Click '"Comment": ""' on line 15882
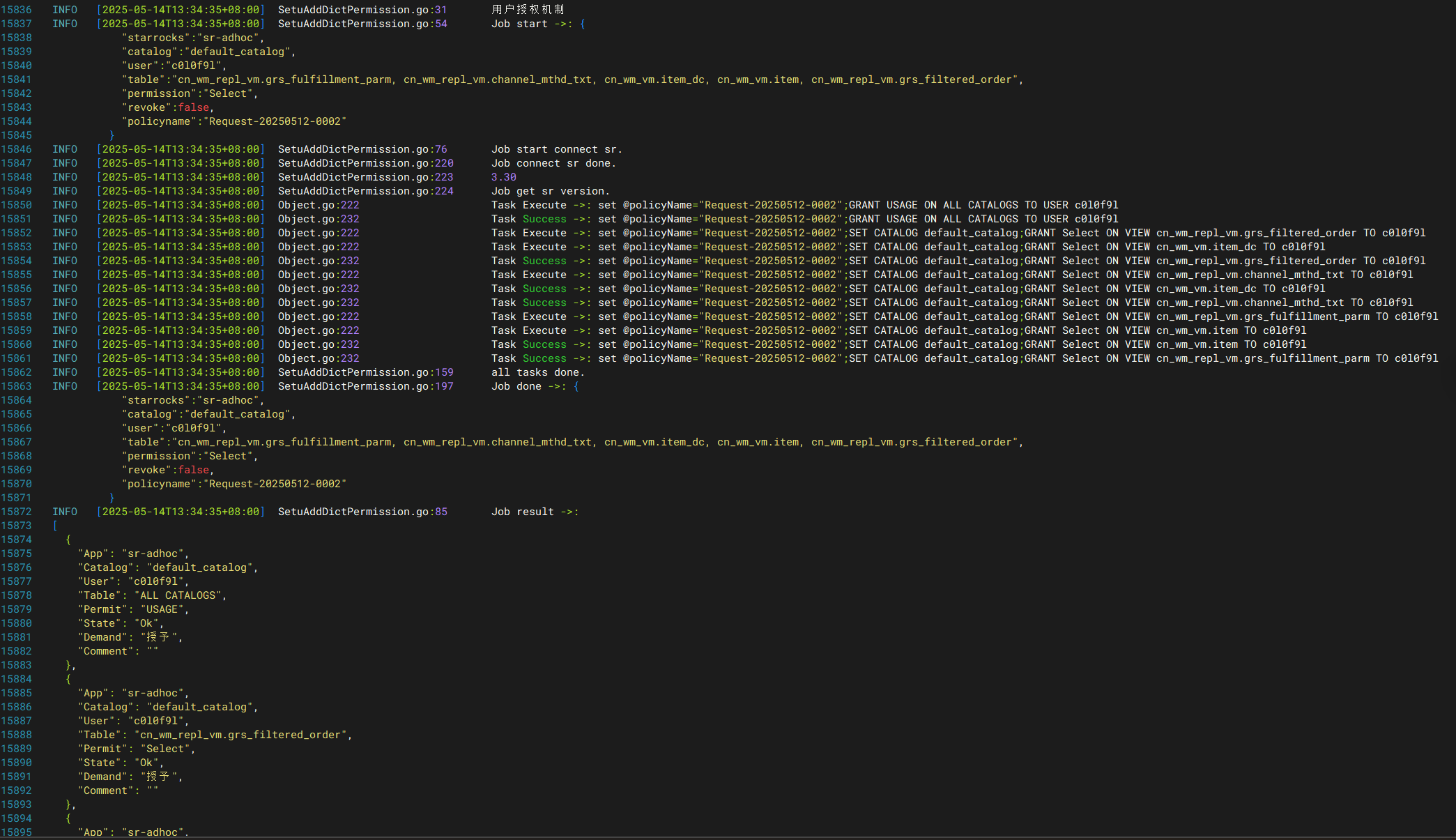This screenshot has width=1456, height=840. [x=118, y=651]
